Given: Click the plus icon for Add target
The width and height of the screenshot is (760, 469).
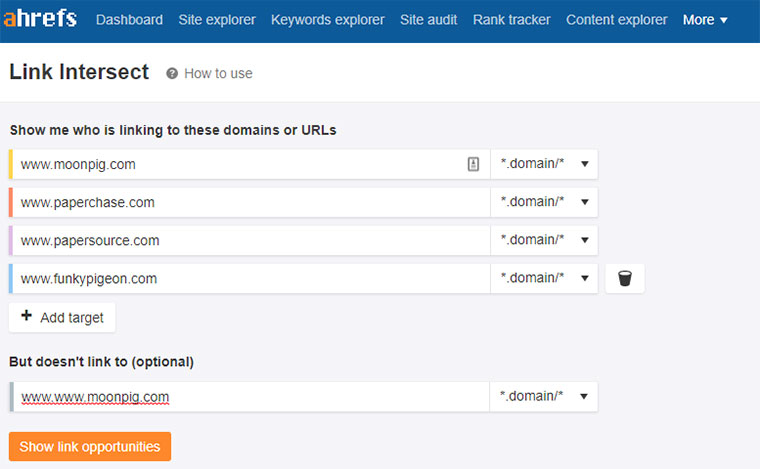Looking at the screenshot, I should click(x=27, y=316).
